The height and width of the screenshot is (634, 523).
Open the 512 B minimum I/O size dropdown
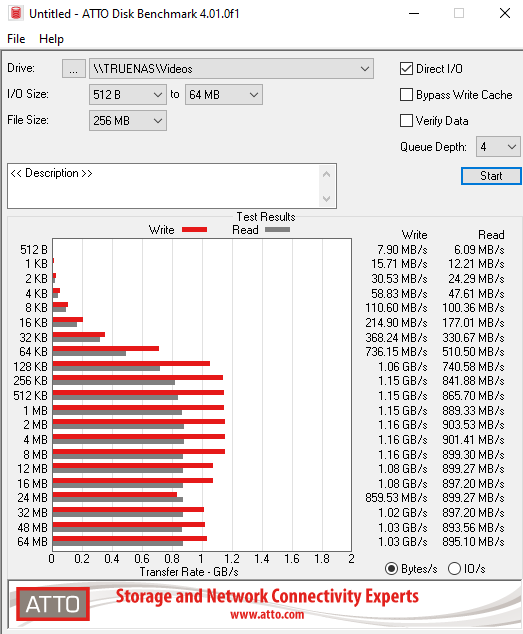click(x=128, y=95)
